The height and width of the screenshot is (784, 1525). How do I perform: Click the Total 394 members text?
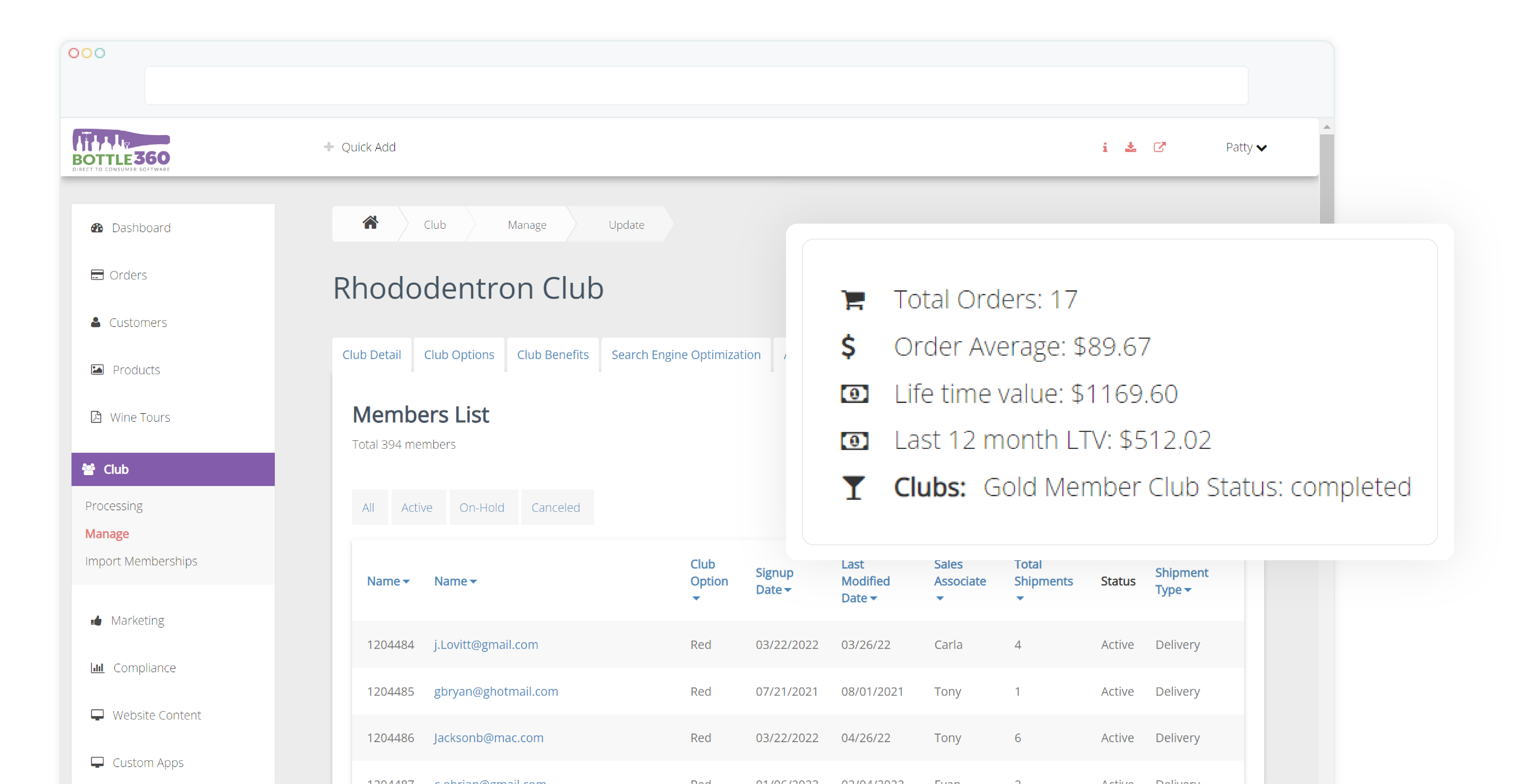(x=404, y=444)
